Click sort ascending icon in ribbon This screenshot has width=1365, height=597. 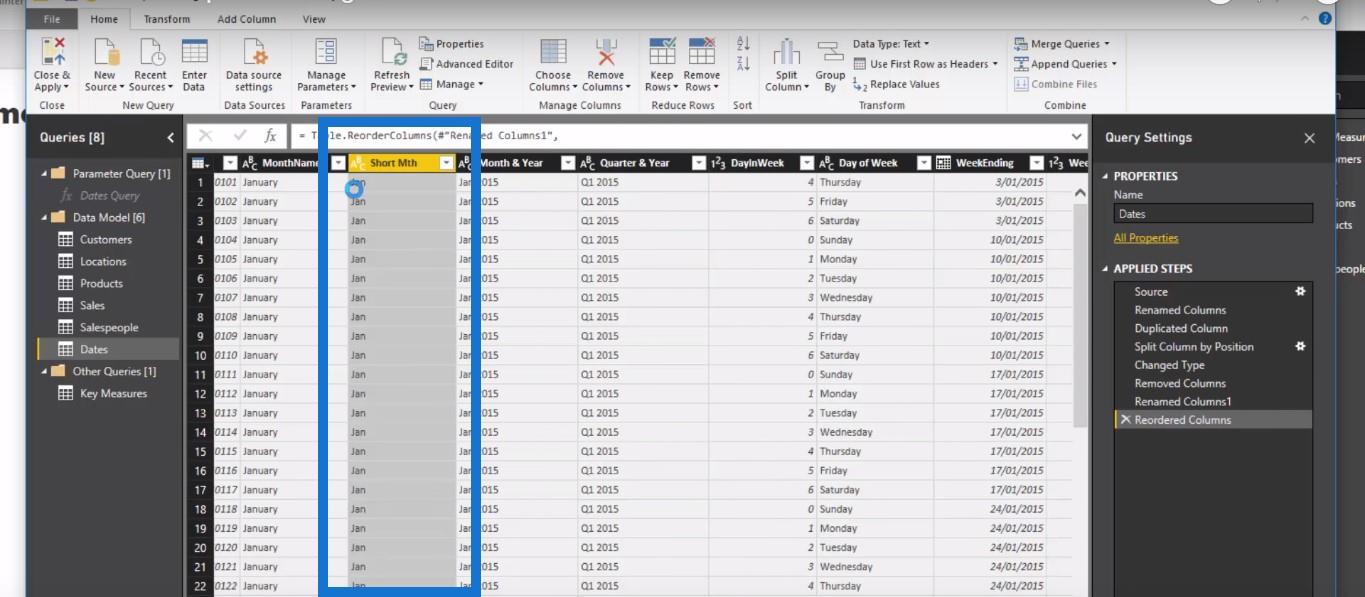click(743, 44)
